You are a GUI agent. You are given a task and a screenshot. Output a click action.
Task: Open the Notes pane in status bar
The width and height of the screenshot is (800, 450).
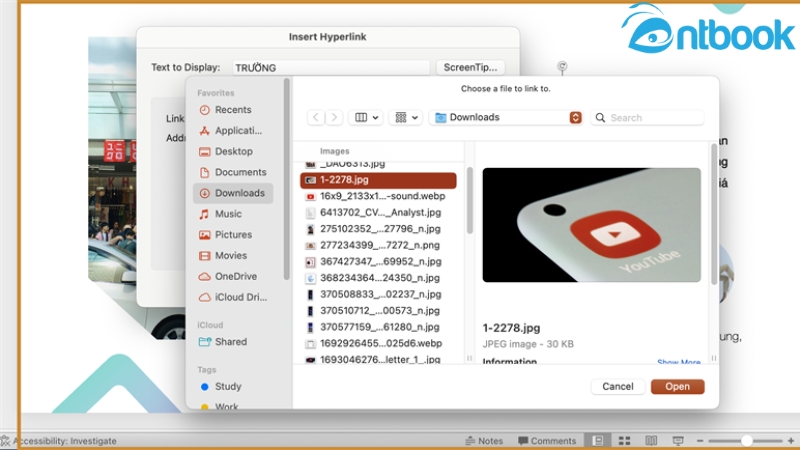click(x=484, y=441)
